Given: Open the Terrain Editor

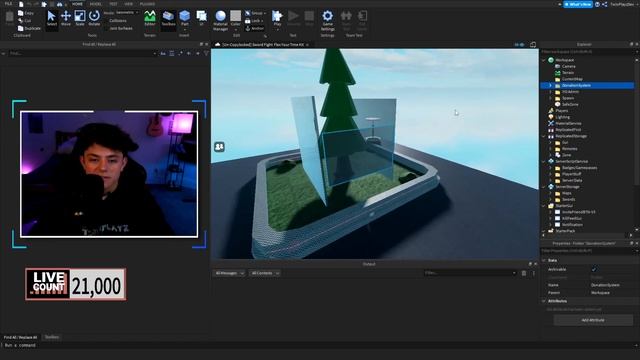Looking at the screenshot, I should (x=150, y=19).
